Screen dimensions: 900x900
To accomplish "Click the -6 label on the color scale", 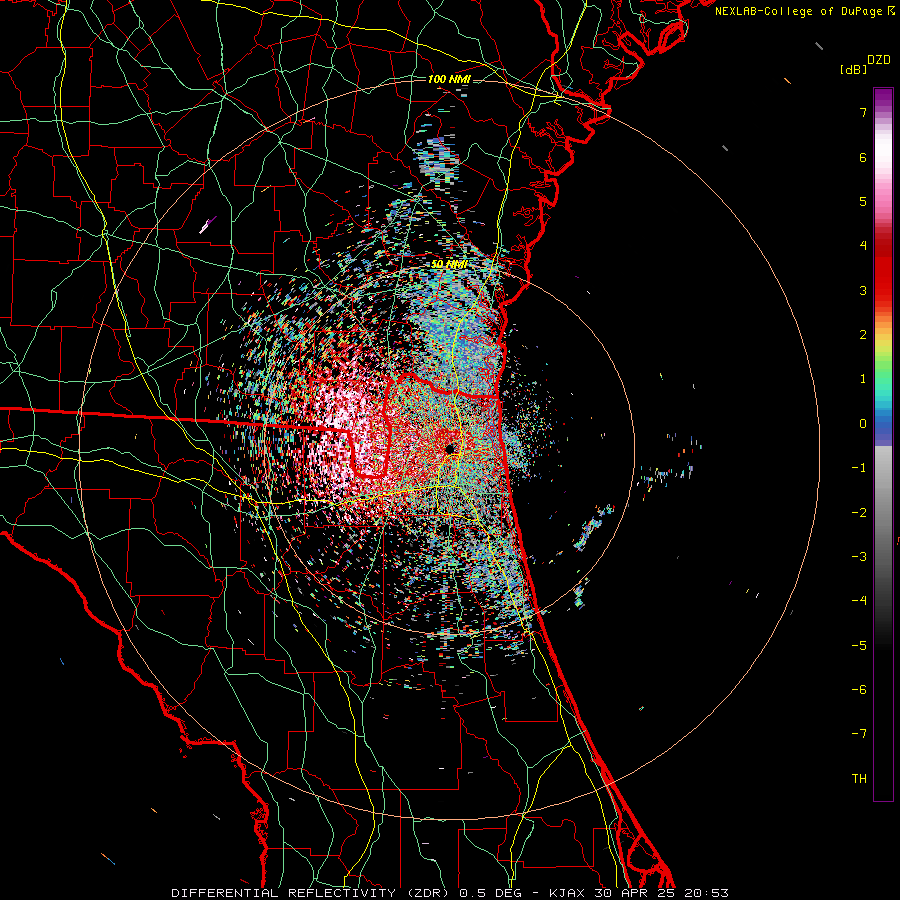I will 859,690.
